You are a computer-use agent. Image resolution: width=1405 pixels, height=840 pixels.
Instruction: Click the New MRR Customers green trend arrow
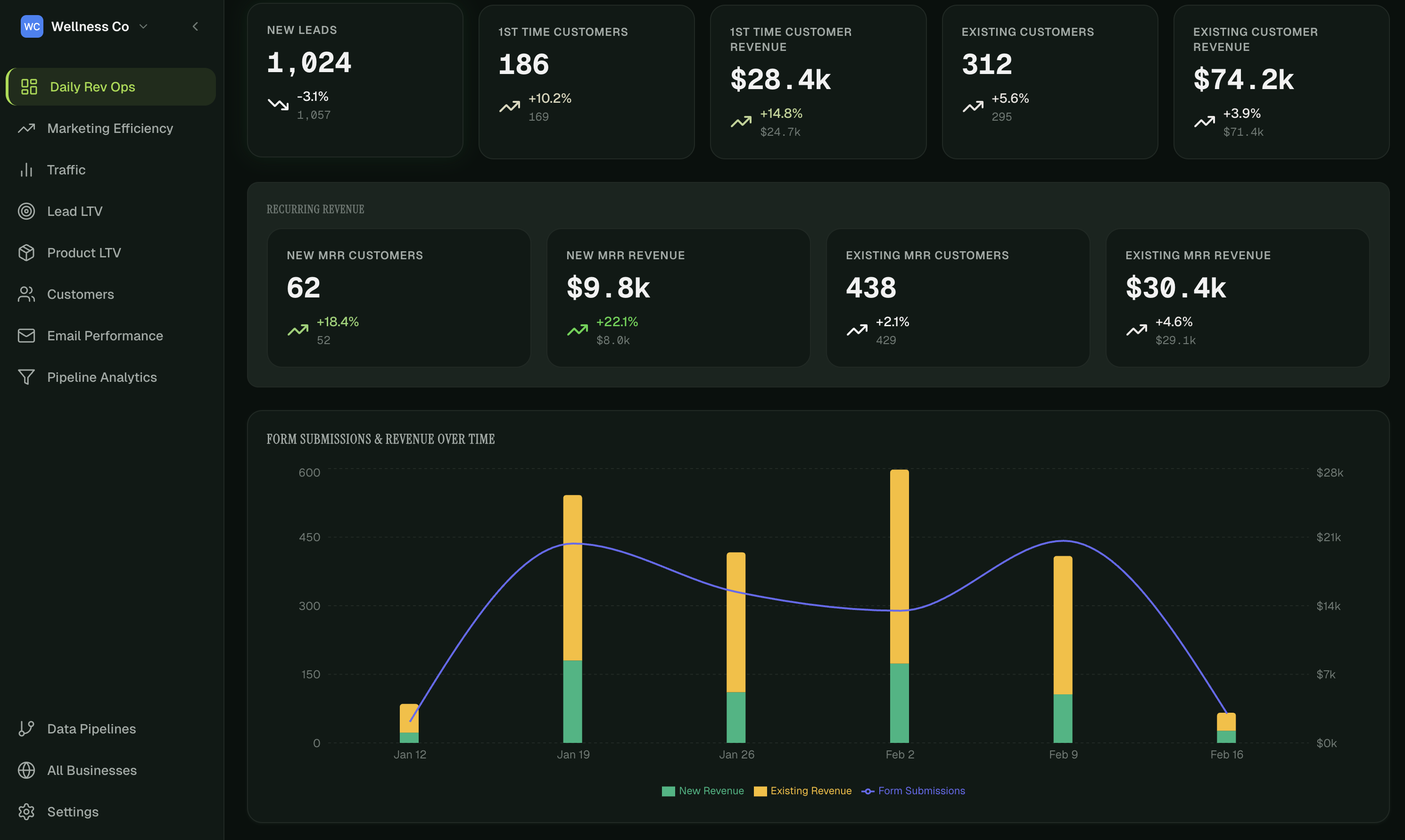298,330
